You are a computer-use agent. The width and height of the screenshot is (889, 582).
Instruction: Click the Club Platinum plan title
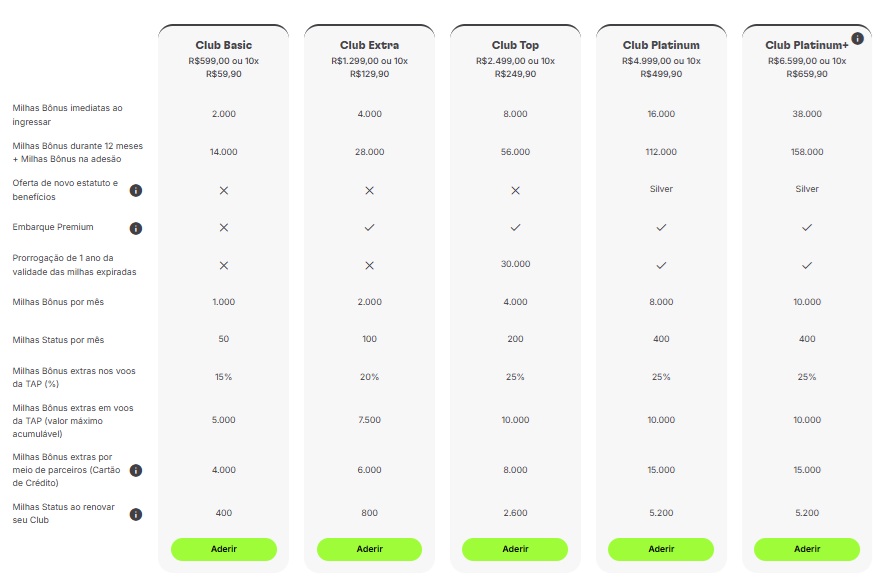pyautogui.click(x=661, y=45)
